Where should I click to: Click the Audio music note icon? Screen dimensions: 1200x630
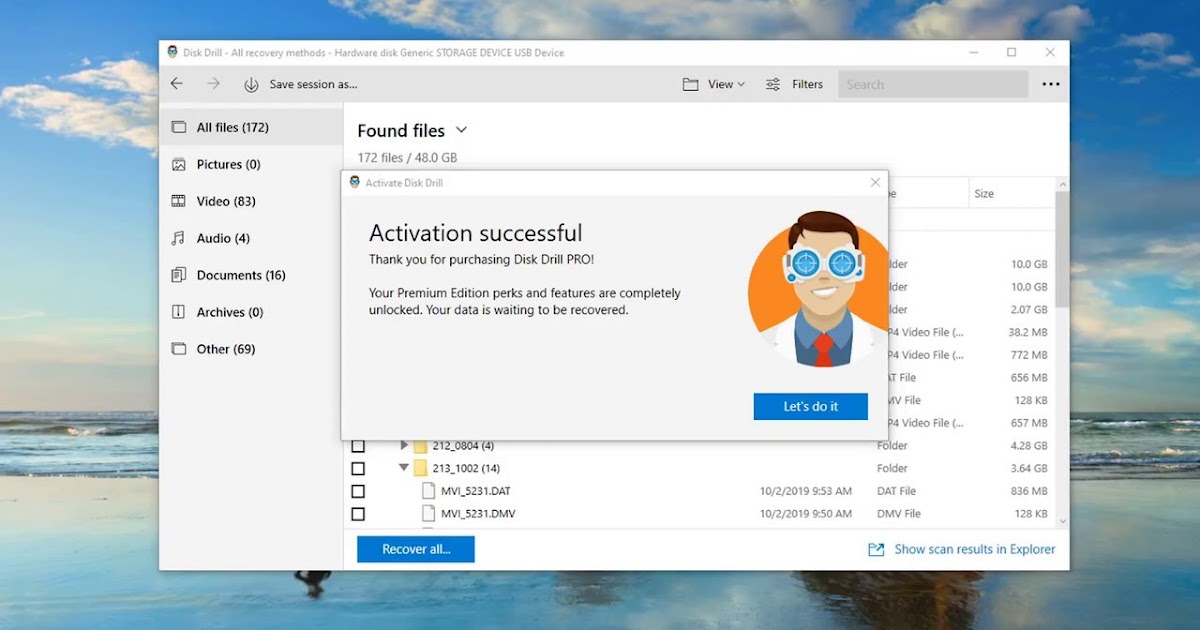tap(179, 238)
